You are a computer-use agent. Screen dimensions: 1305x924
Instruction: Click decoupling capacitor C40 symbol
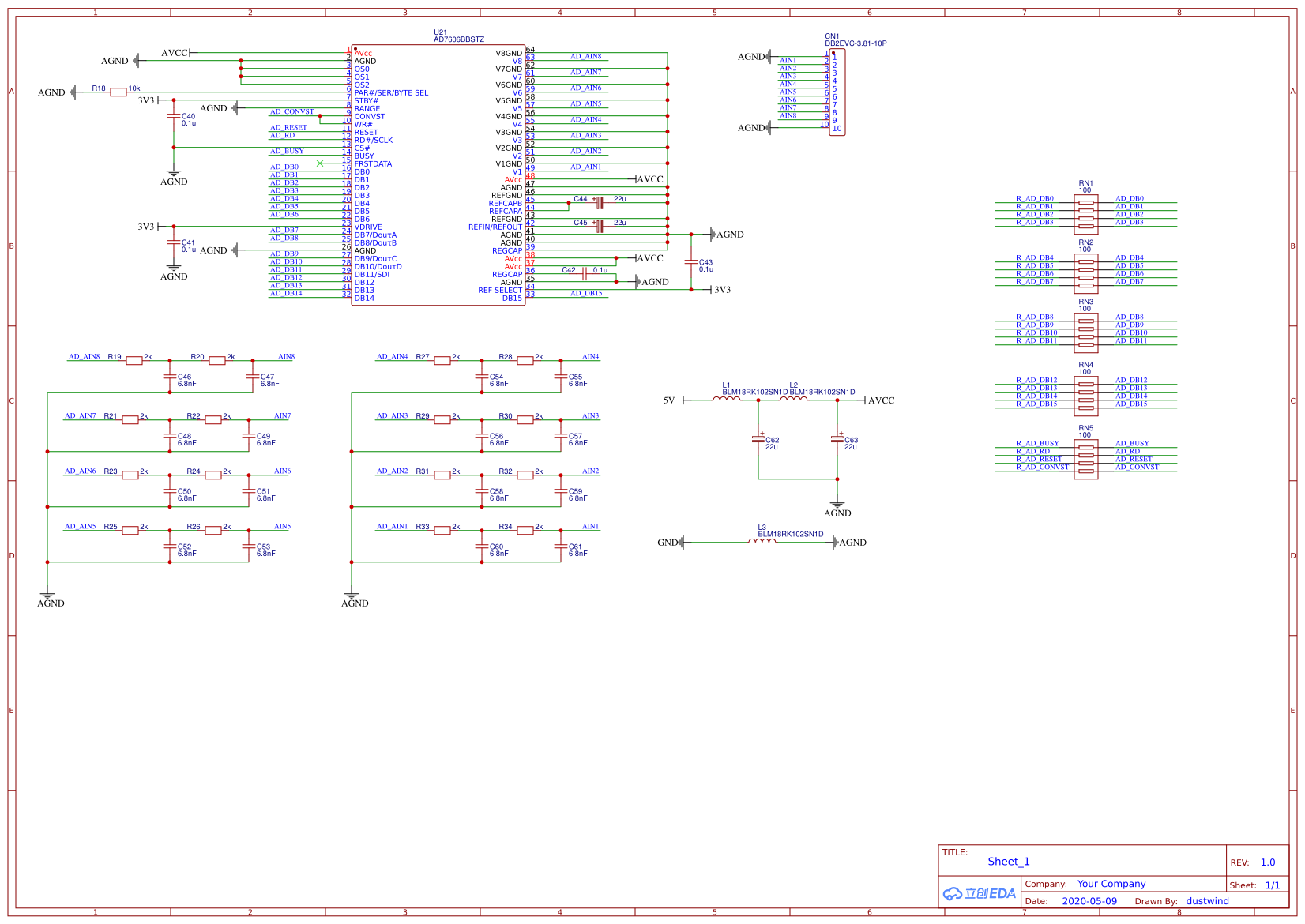pos(174,116)
